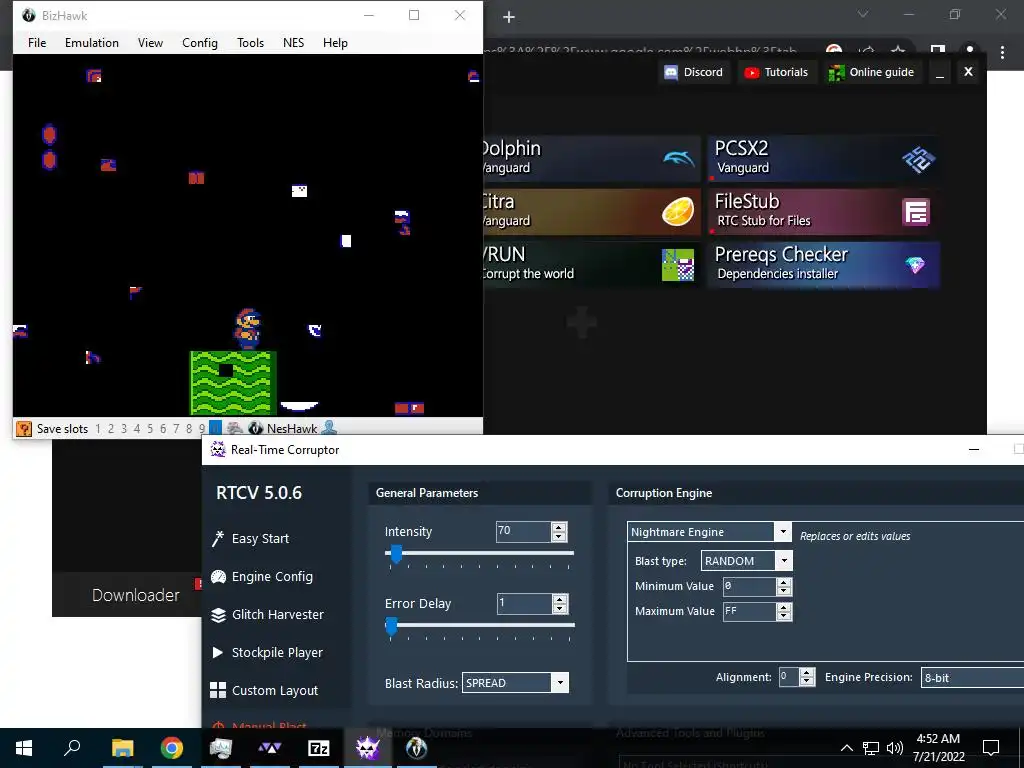Click the YouTube Tutorials icon
This screenshot has width=1024, height=768.
tap(752, 72)
